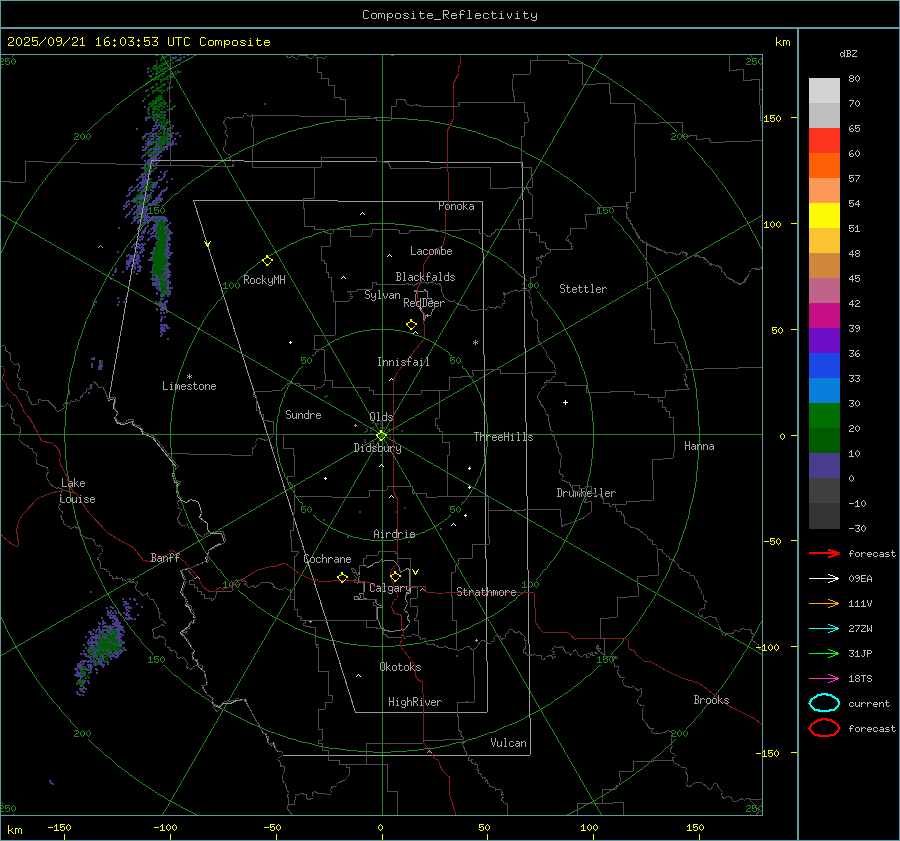This screenshot has height=841, width=900.
Task: Select the Drumheller label on map
Action: 586,493
